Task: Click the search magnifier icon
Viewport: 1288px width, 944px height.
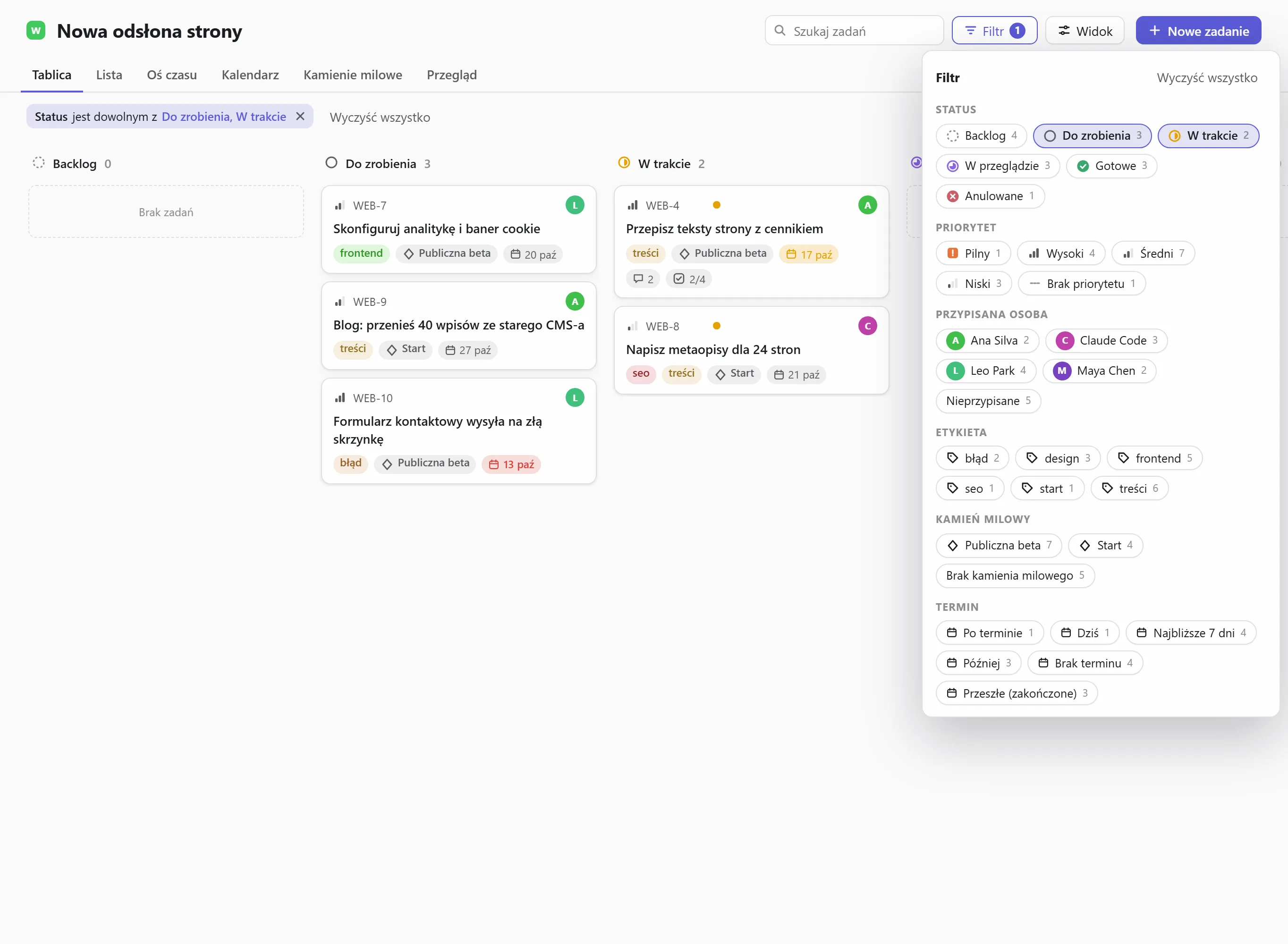Action: (x=780, y=30)
